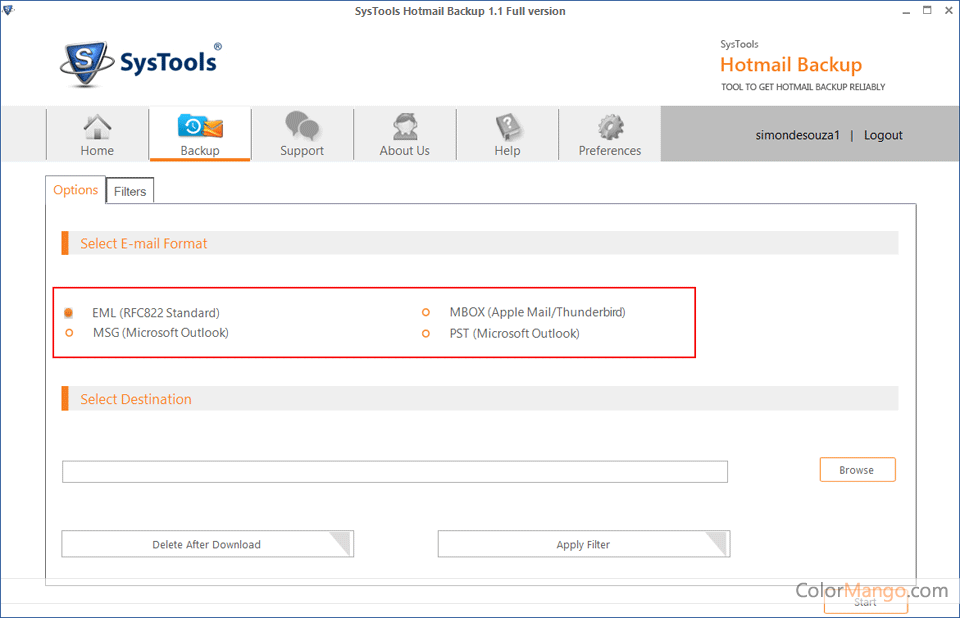960x618 pixels.
Task: Open the Backup toolbar icon
Action: (x=200, y=127)
